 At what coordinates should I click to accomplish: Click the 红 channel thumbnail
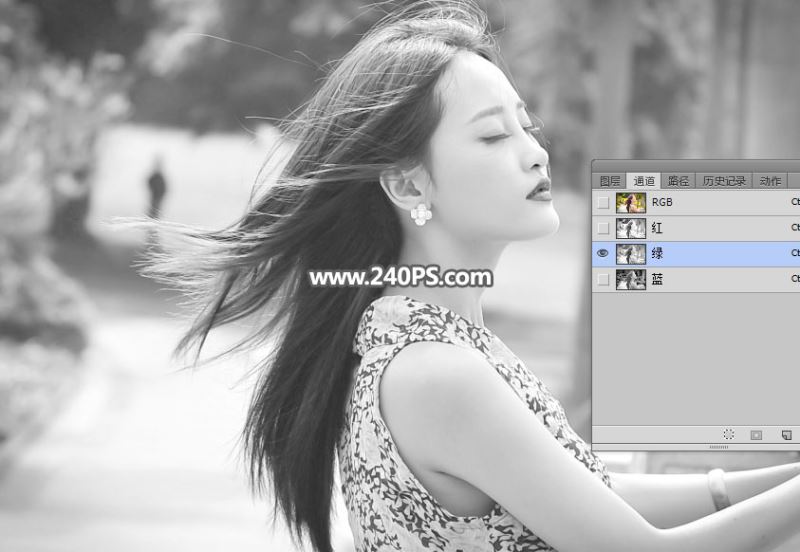click(x=631, y=228)
